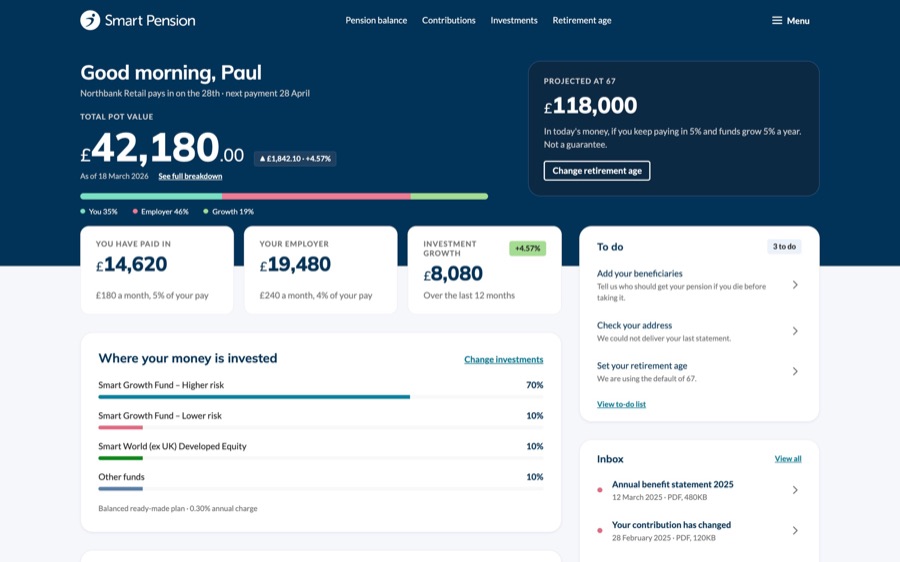Click the £8,080 investment growth amount
900x562 pixels.
tap(453, 274)
